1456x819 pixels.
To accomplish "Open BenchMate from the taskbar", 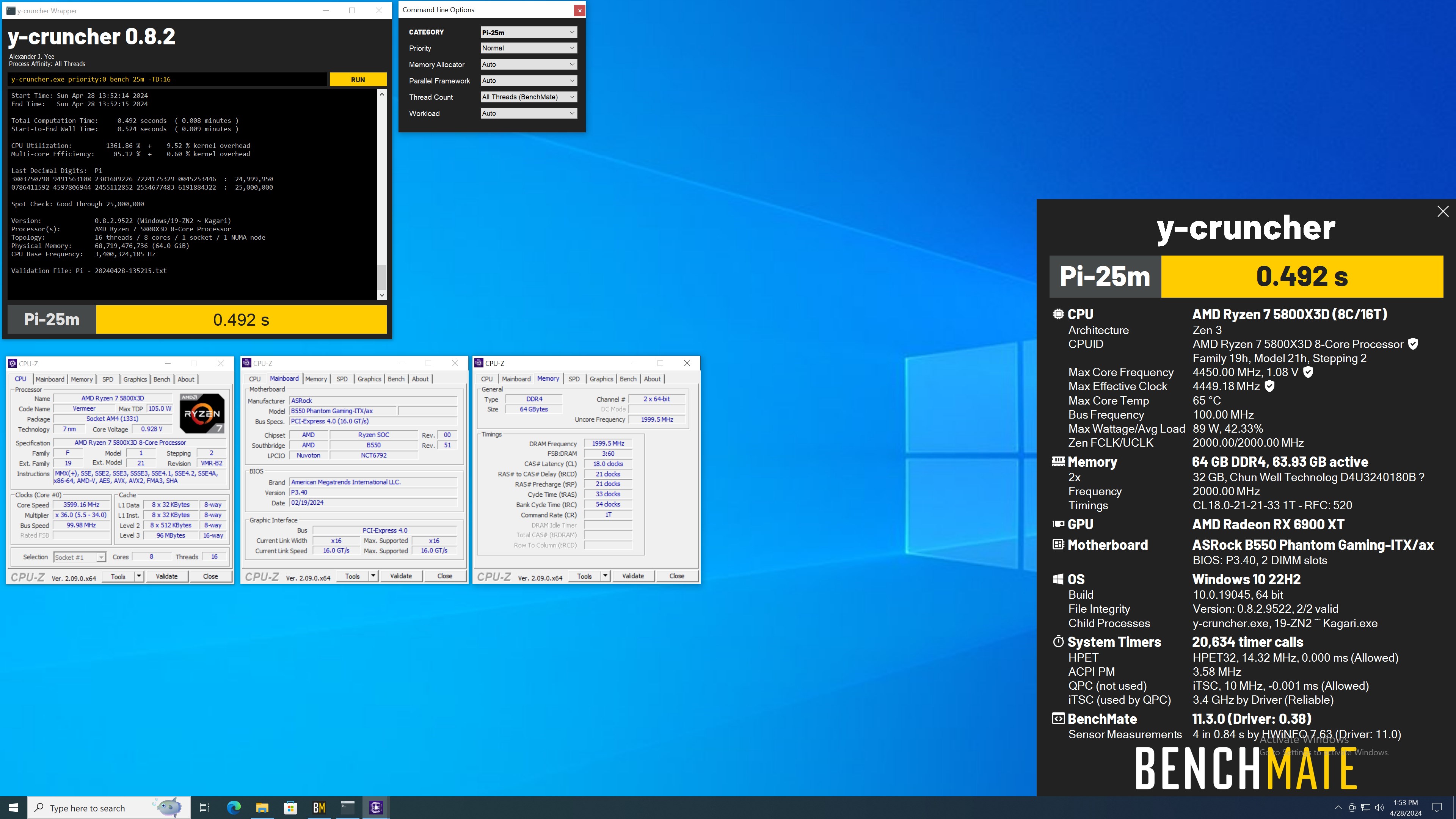I will point(319,808).
